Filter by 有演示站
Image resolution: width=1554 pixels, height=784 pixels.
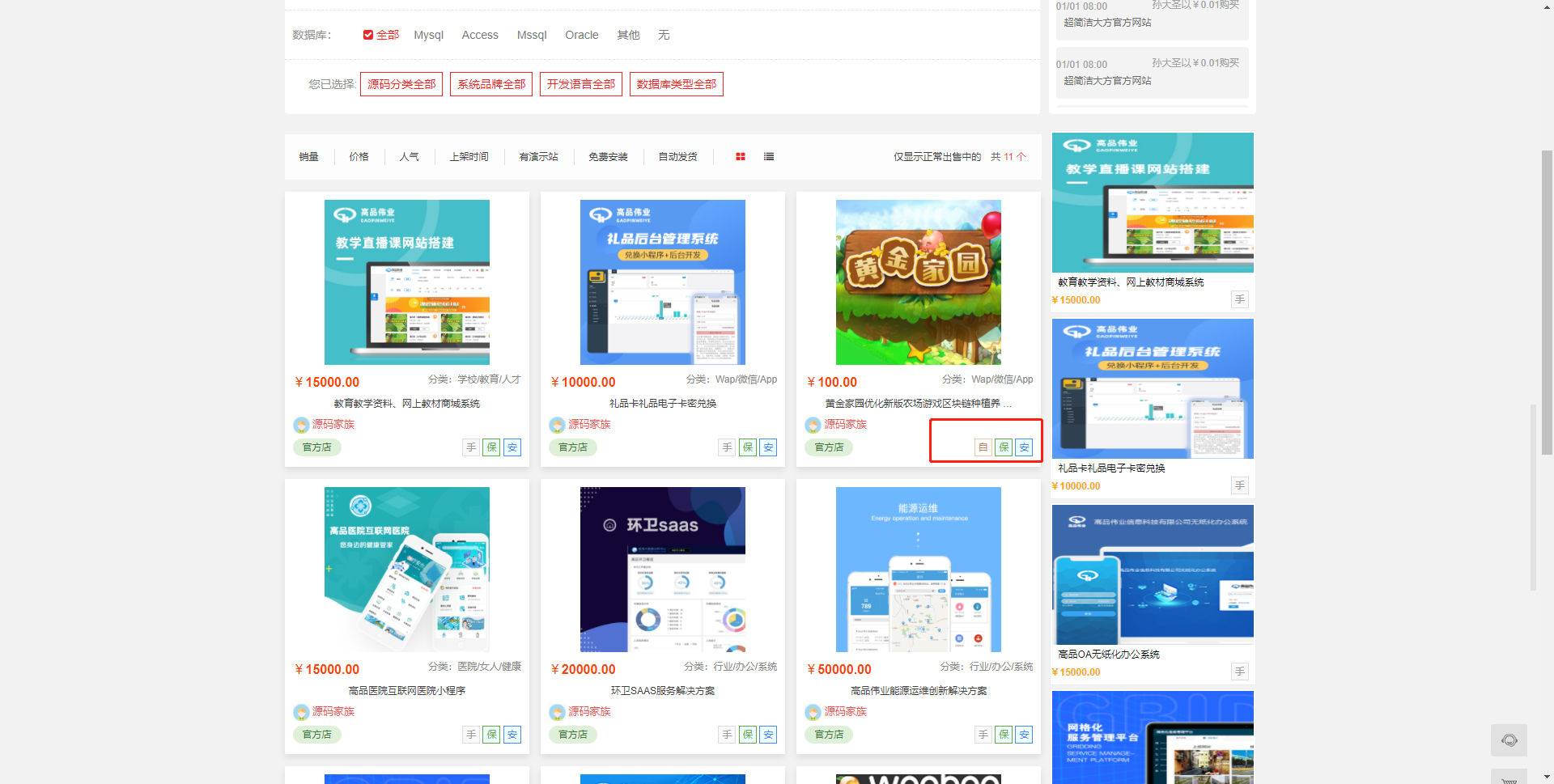point(538,157)
